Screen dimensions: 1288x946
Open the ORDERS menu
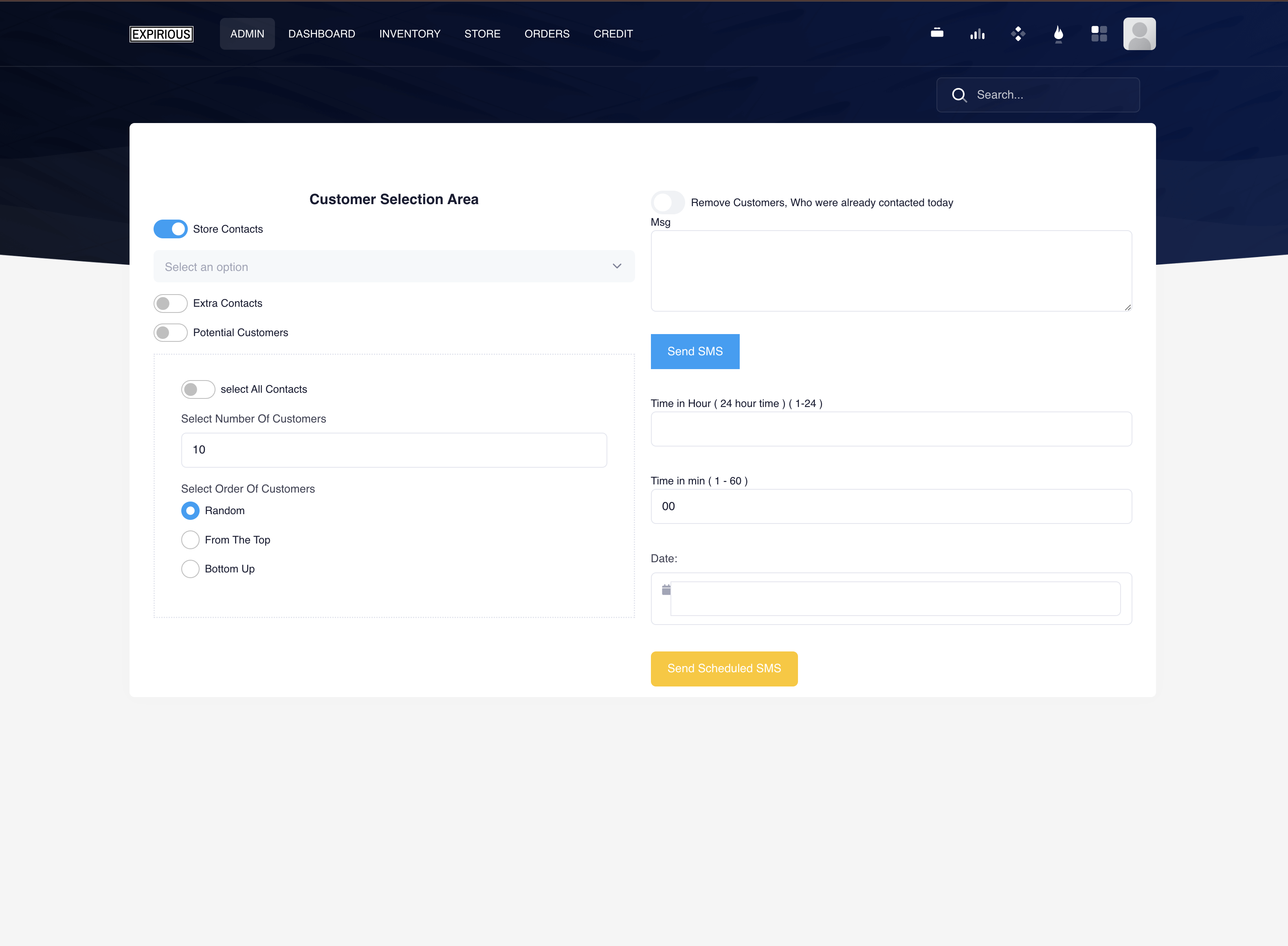547,34
